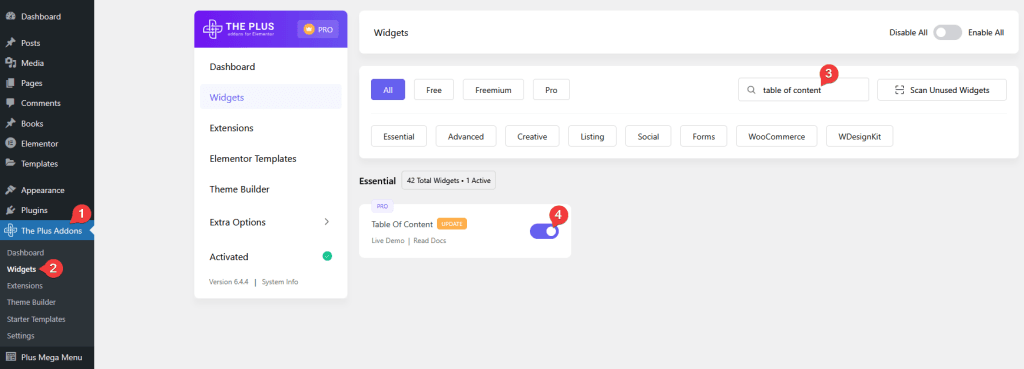Click Version 6.4.4 text
This screenshot has width=1024, height=369.
(x=229, y=282)
